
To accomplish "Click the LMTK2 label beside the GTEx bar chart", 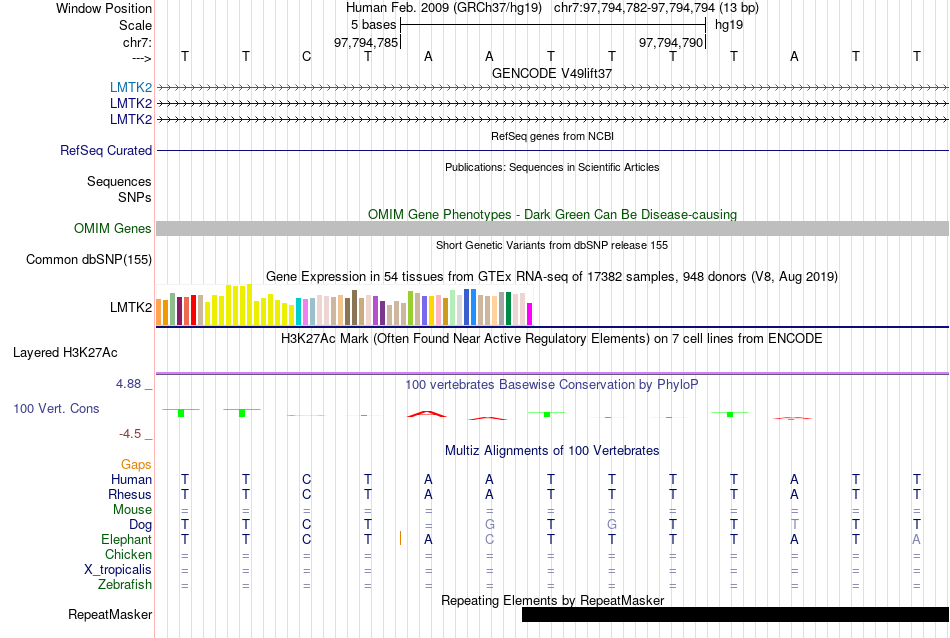I will pyautogui.click(x=131, y=307).
